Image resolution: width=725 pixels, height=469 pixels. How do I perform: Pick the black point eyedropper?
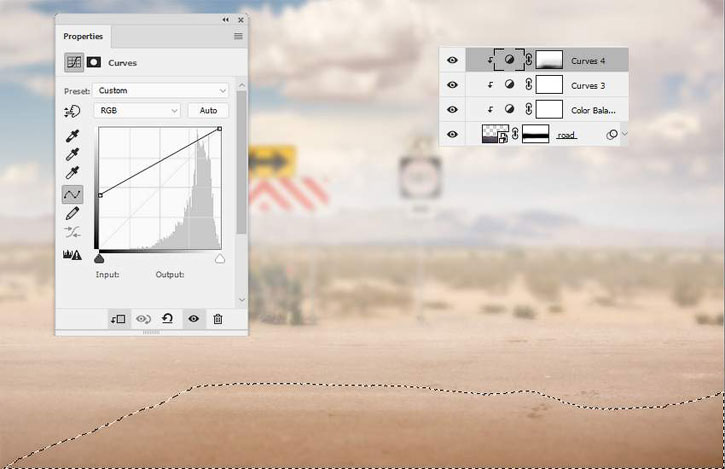pos(72,136)
